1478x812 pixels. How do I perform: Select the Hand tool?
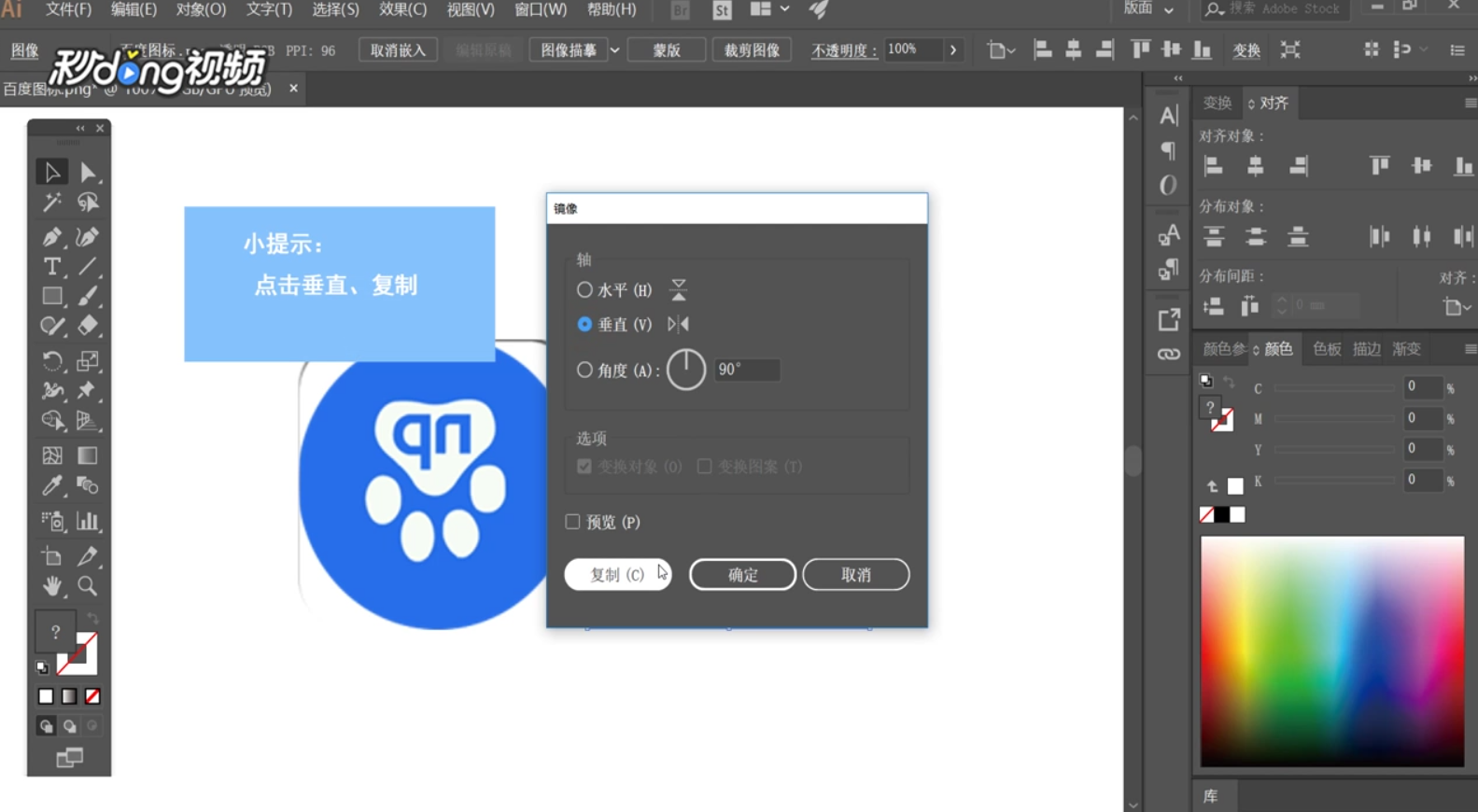[x=52, y=586]
